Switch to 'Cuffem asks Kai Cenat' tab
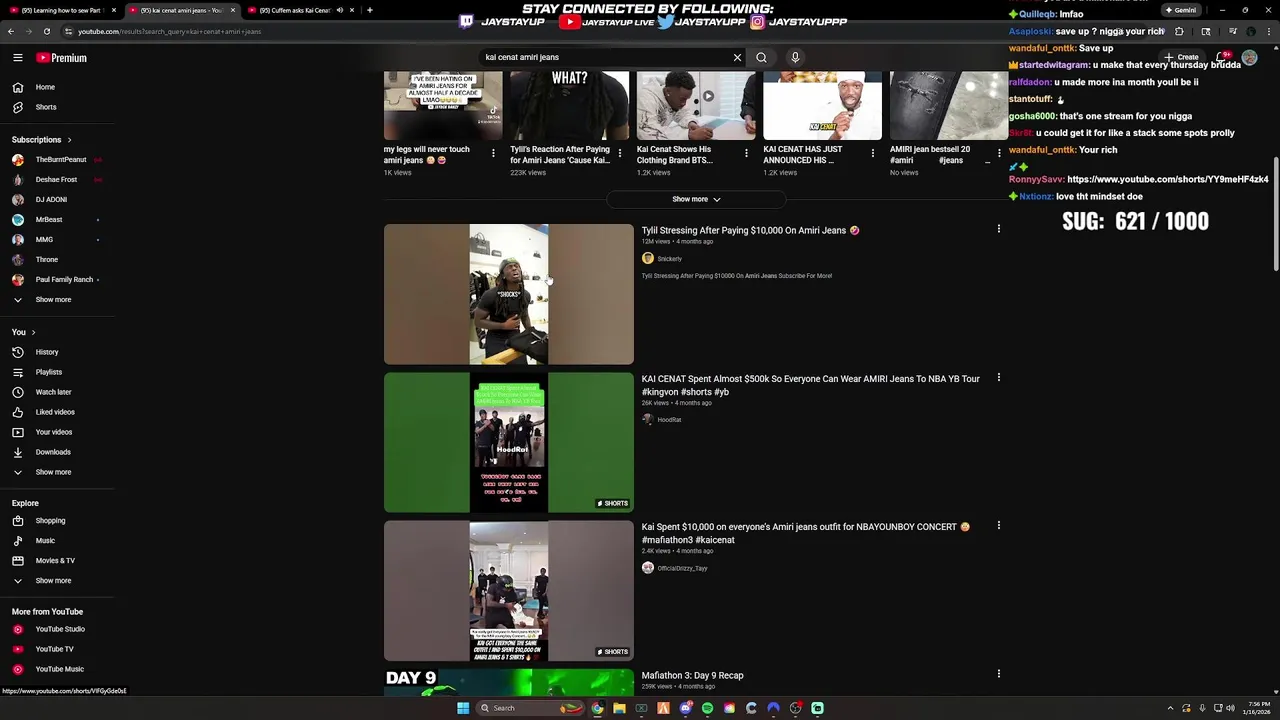Viewport: 1280px width, 720px height. coord(295,10)
